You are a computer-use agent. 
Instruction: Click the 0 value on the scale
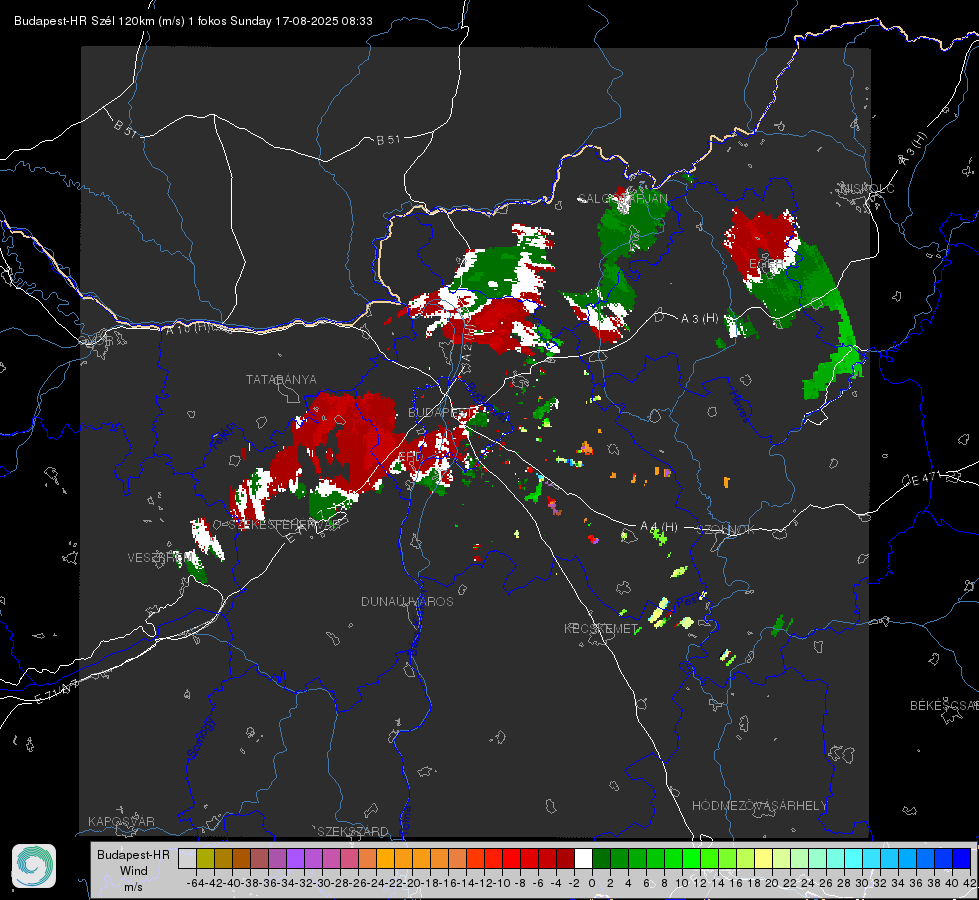click(592, 883)
